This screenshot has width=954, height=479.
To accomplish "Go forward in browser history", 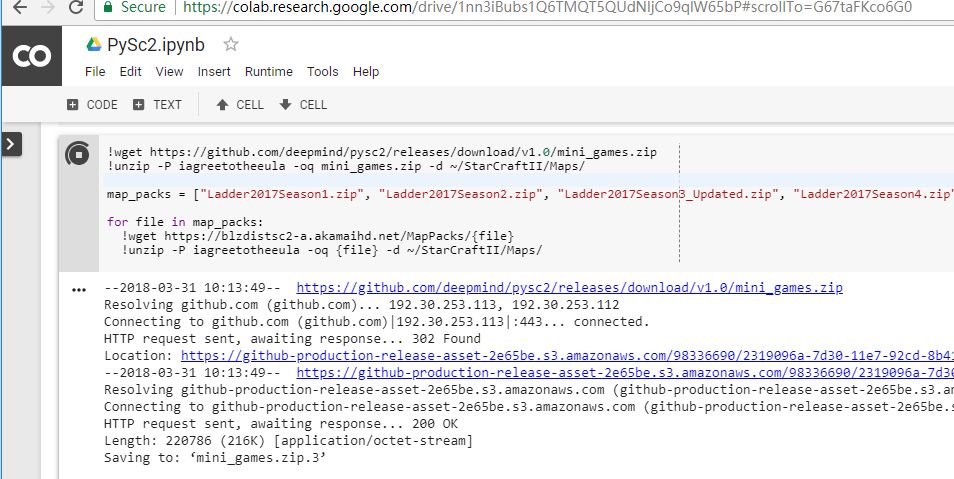I will (x=49, y=8).
